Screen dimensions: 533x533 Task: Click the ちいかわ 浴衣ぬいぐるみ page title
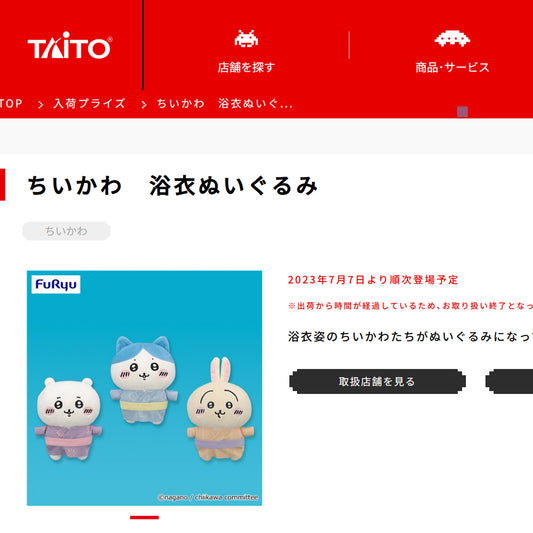[173, 186]
